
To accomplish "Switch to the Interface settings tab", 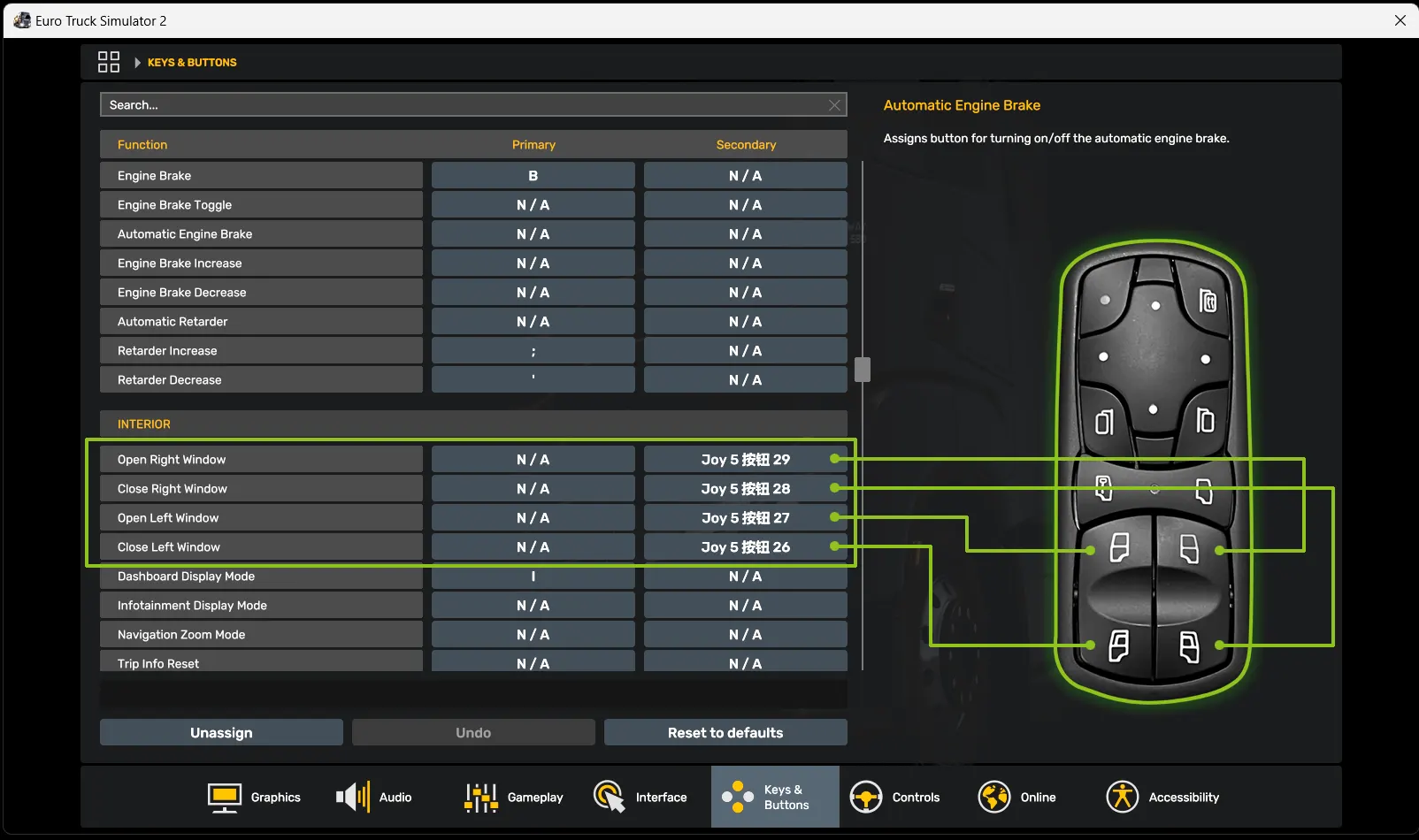I will click(639, 797).
